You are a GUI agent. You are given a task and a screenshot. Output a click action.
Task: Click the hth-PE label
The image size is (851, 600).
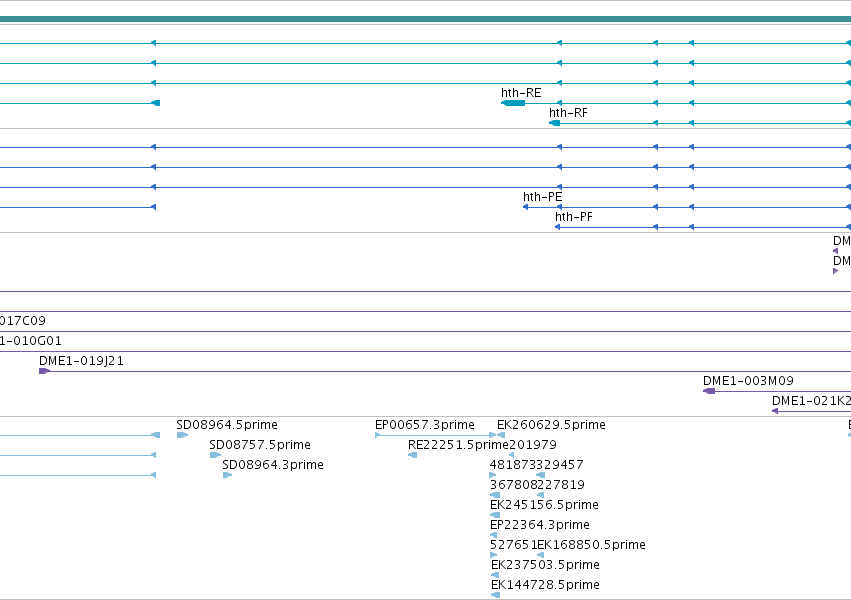click(x=543, y=197)
